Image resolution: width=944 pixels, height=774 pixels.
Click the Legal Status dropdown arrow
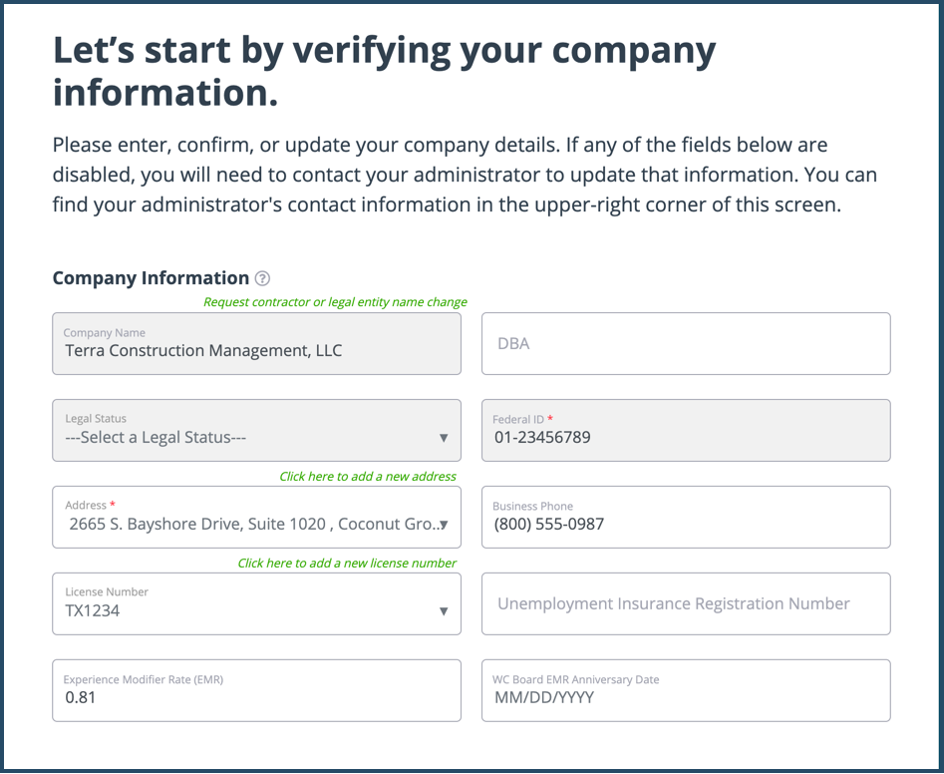pos(444,438)
